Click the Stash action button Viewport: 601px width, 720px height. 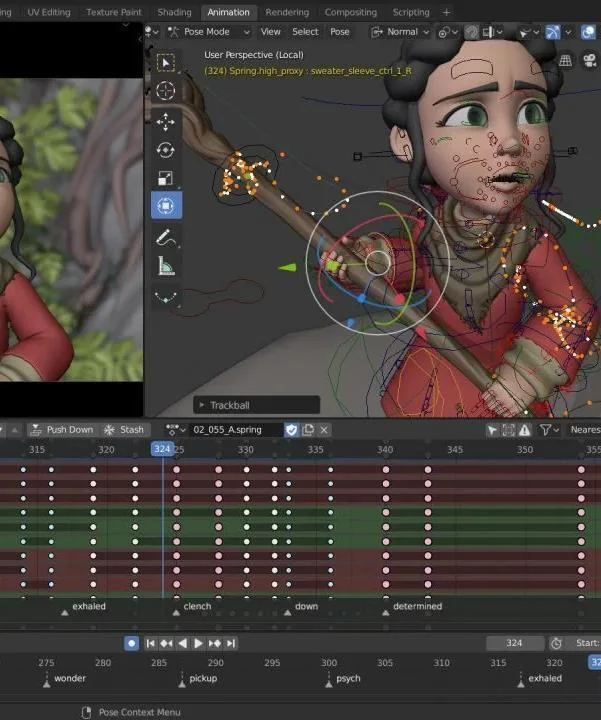tap(124, 430)
